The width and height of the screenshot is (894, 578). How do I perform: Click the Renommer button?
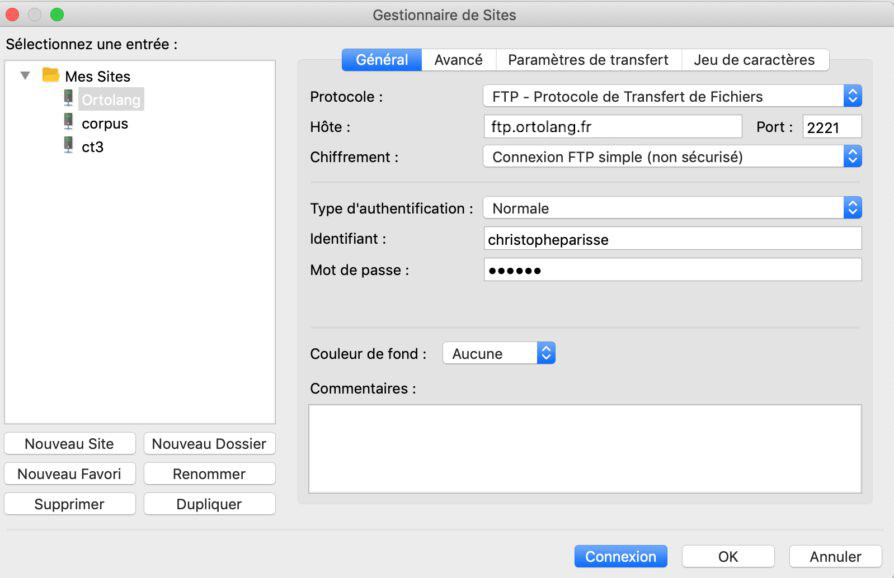[209, 474]
